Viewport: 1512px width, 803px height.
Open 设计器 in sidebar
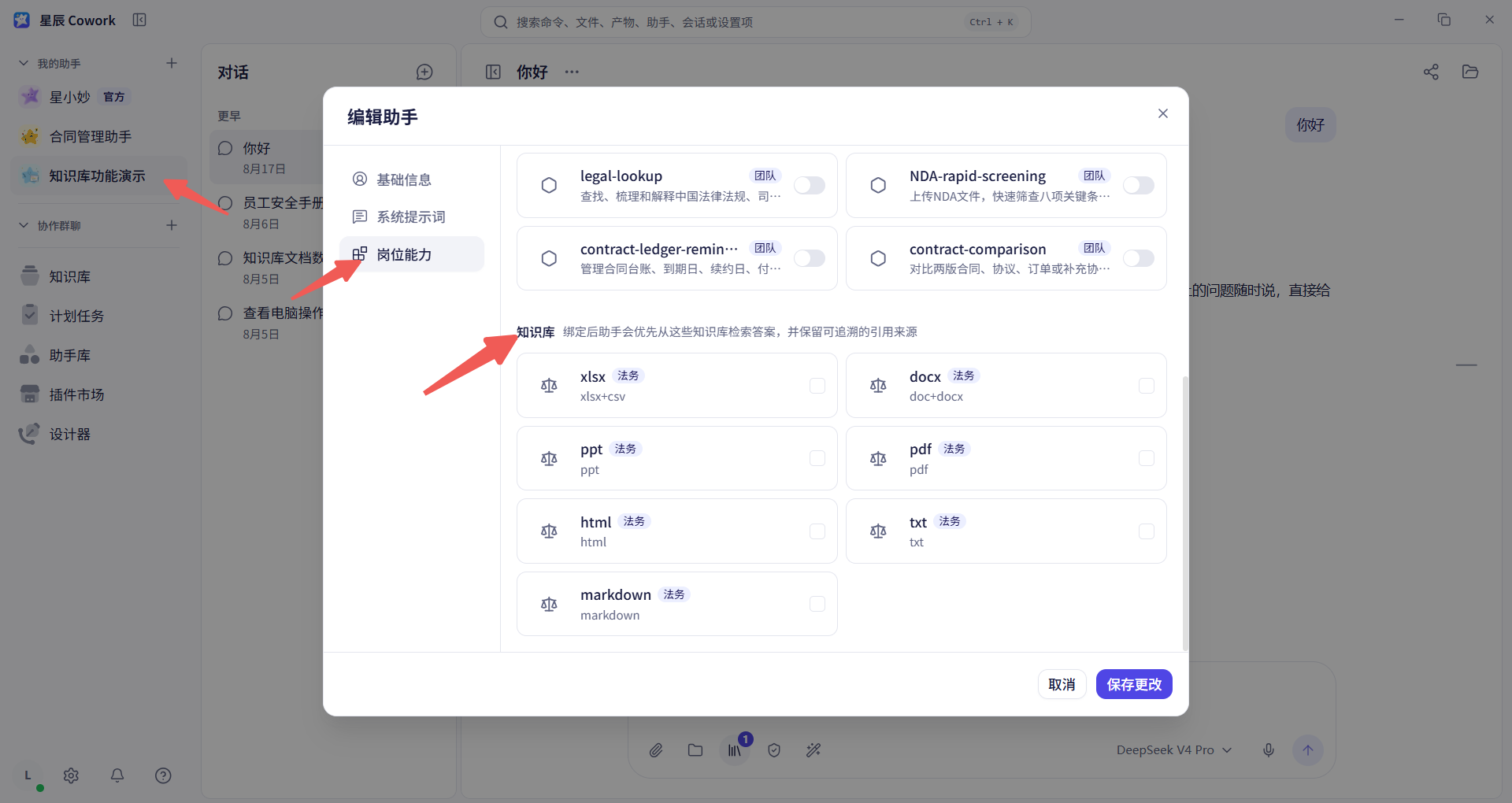[x=99, y=434]
